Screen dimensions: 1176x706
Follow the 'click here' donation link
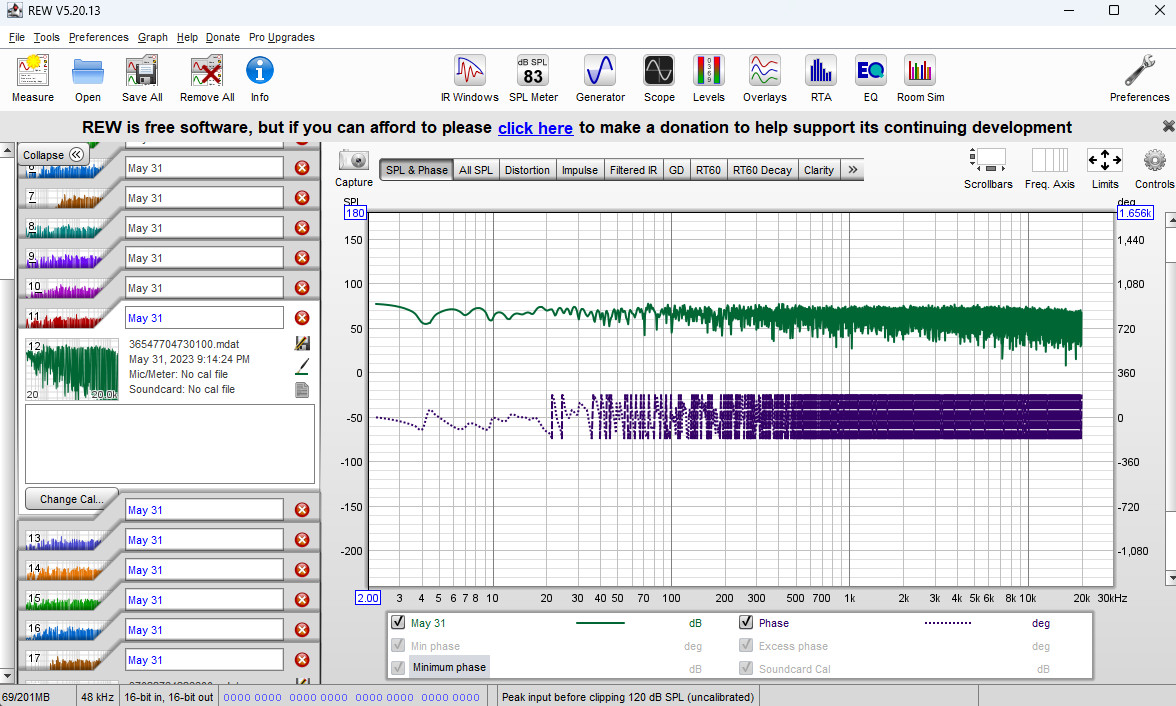pyautogui.click(x=535, y=128)
